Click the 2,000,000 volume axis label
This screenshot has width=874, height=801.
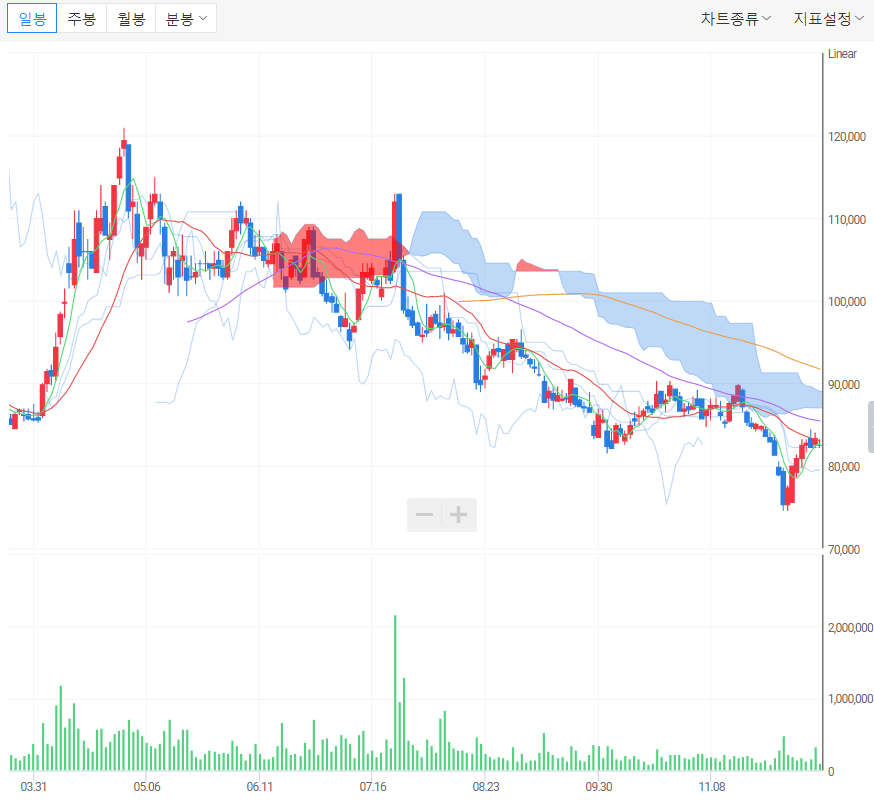pos(850,628)
